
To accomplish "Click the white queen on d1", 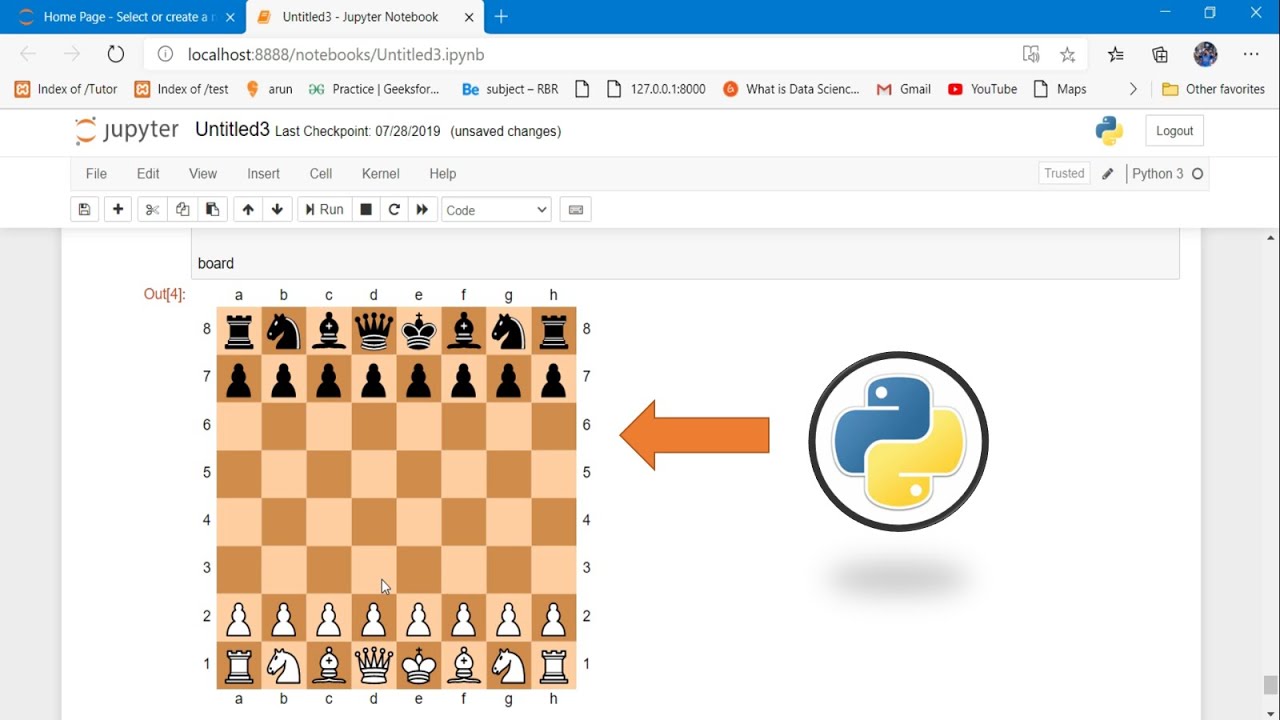I will tap(374, 665).
